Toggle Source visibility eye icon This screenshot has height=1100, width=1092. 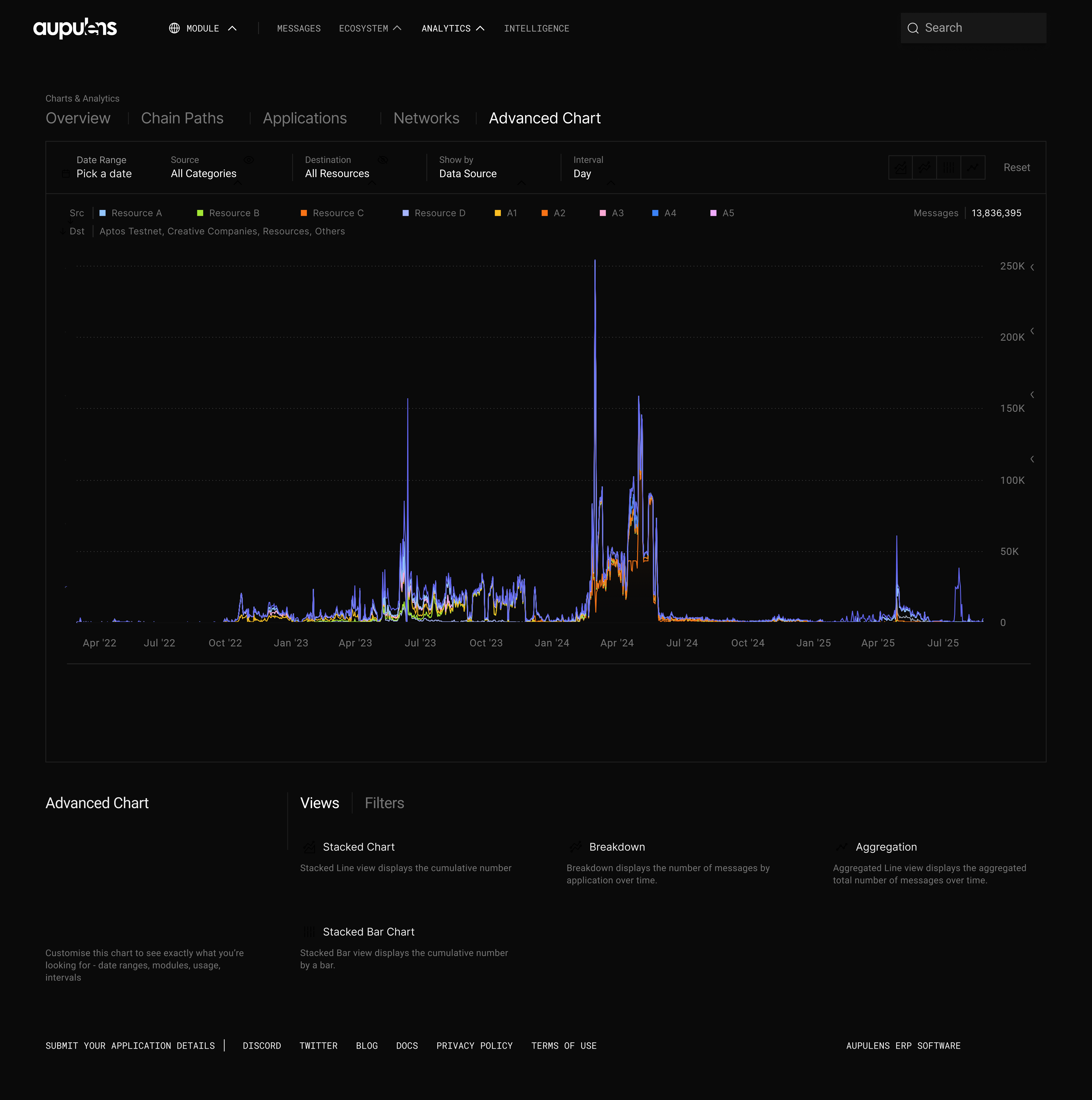click(x=249, y=160)
